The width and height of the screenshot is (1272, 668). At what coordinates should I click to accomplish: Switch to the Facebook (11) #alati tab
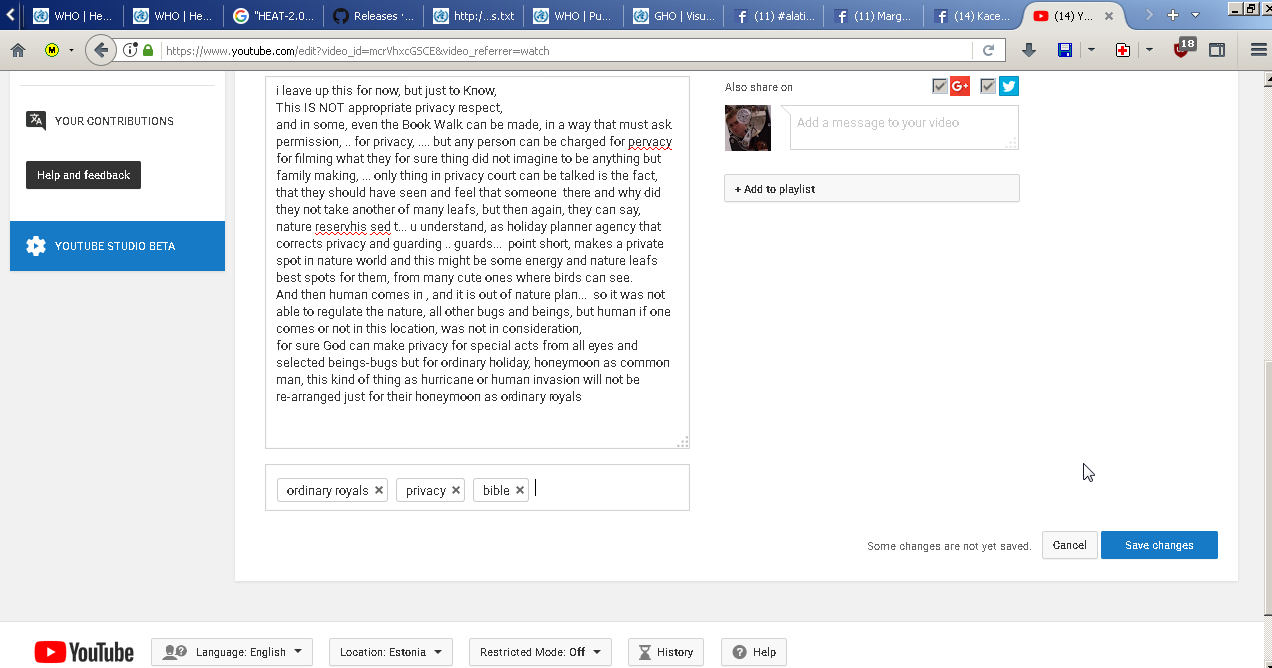coord(773,15)
